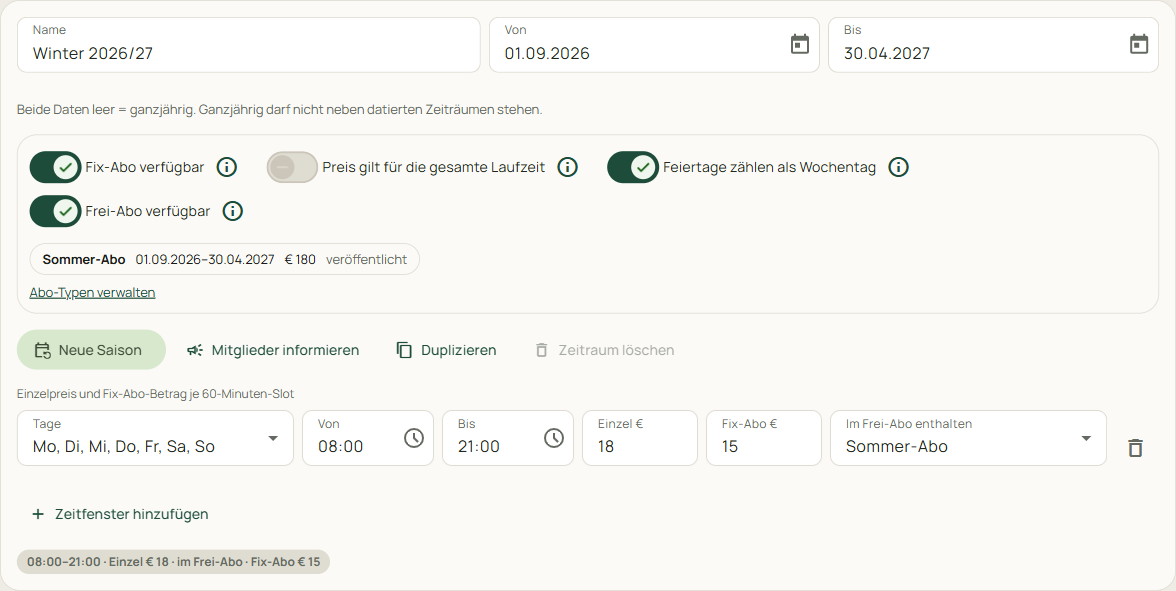
Task: Show info about Preis gilt für gesamte Laufzeit
Action: (568, 167)
